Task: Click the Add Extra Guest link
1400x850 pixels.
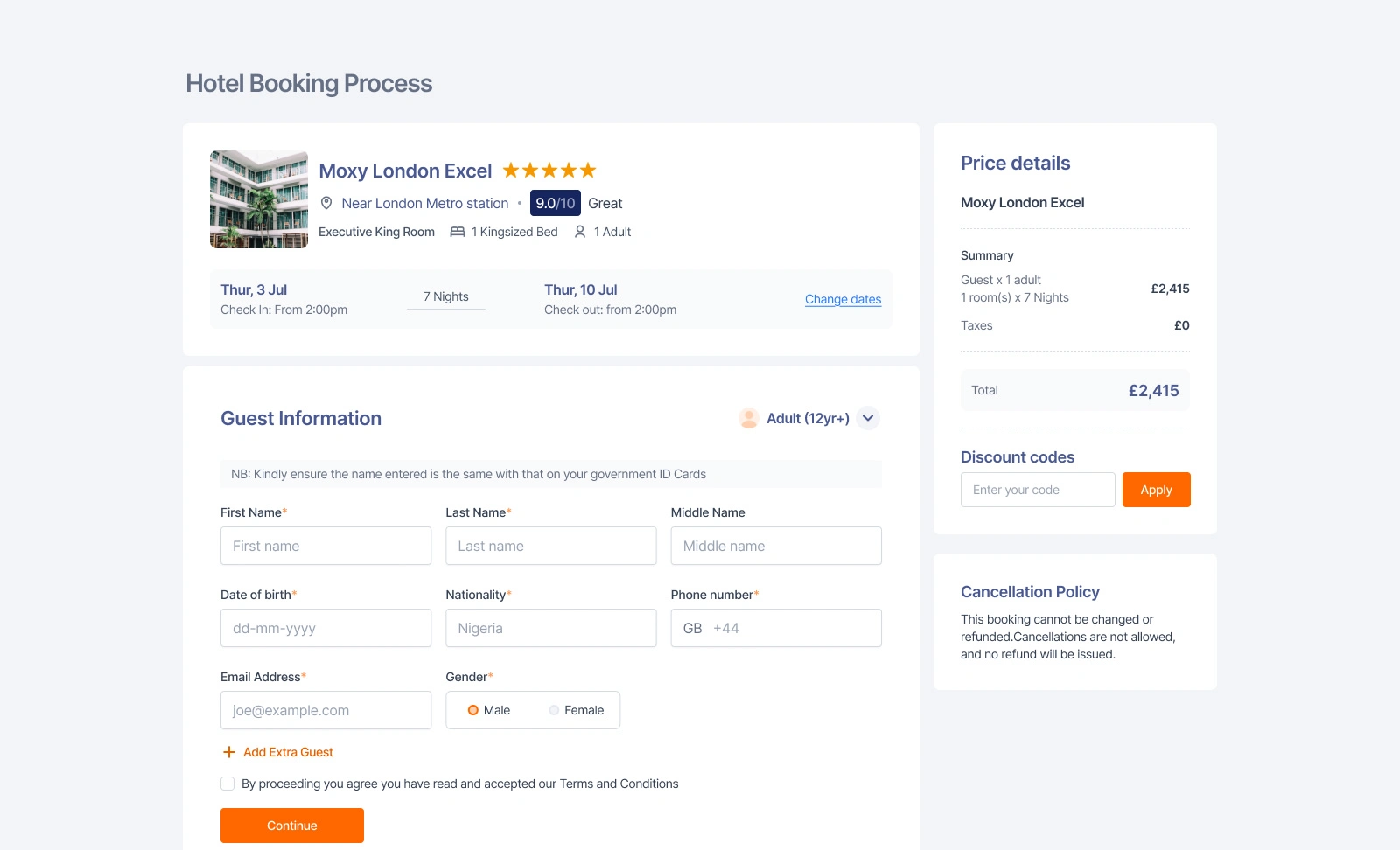Action: [x=288, y=752]
